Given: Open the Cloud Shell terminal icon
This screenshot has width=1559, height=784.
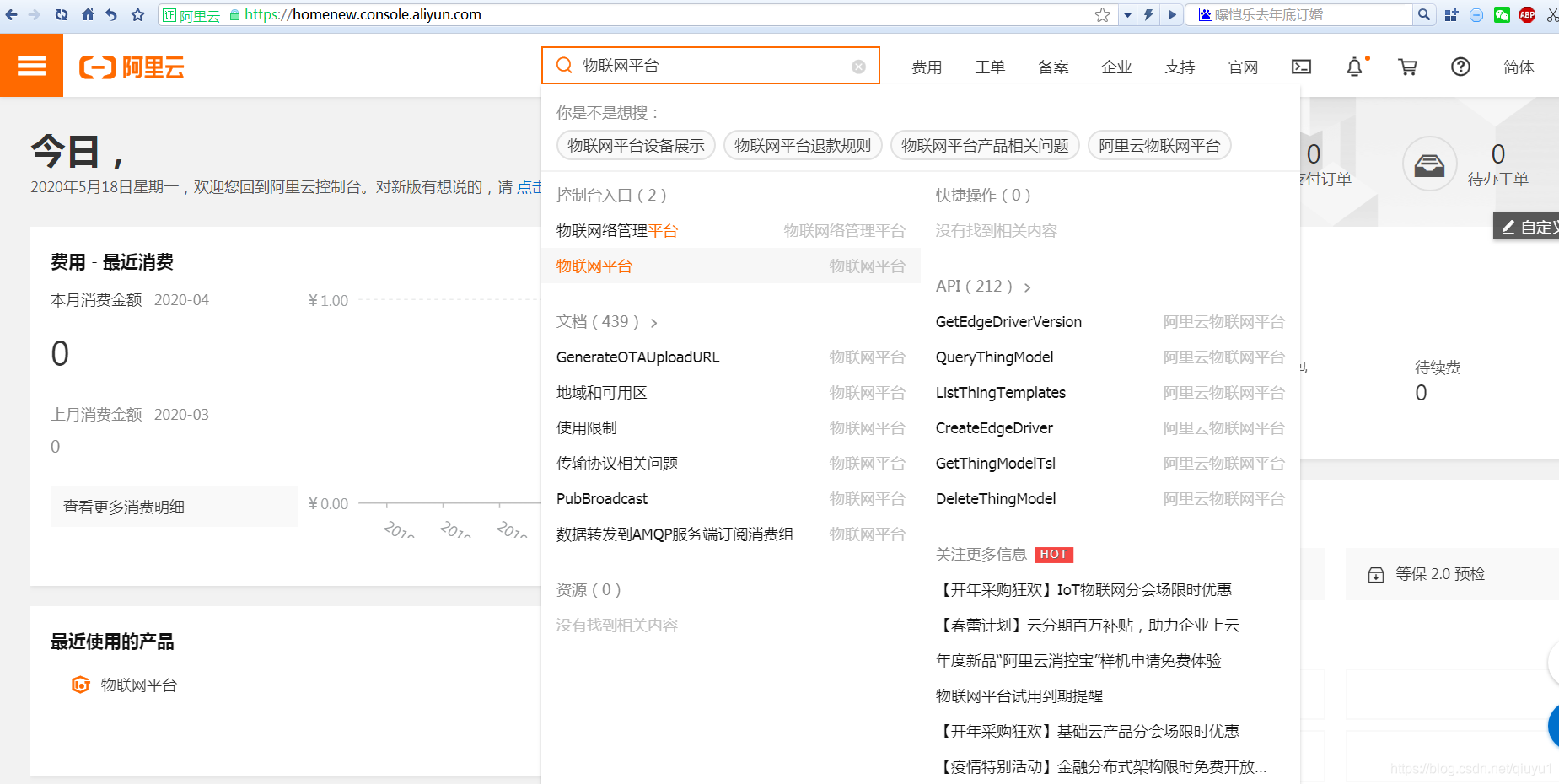Looking at the screenshot, I should [x=1301, y=67].
